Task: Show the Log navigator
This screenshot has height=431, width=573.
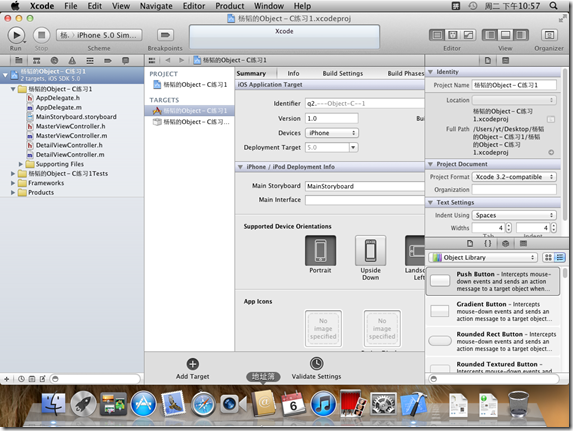Action: (x=125, y=60)
